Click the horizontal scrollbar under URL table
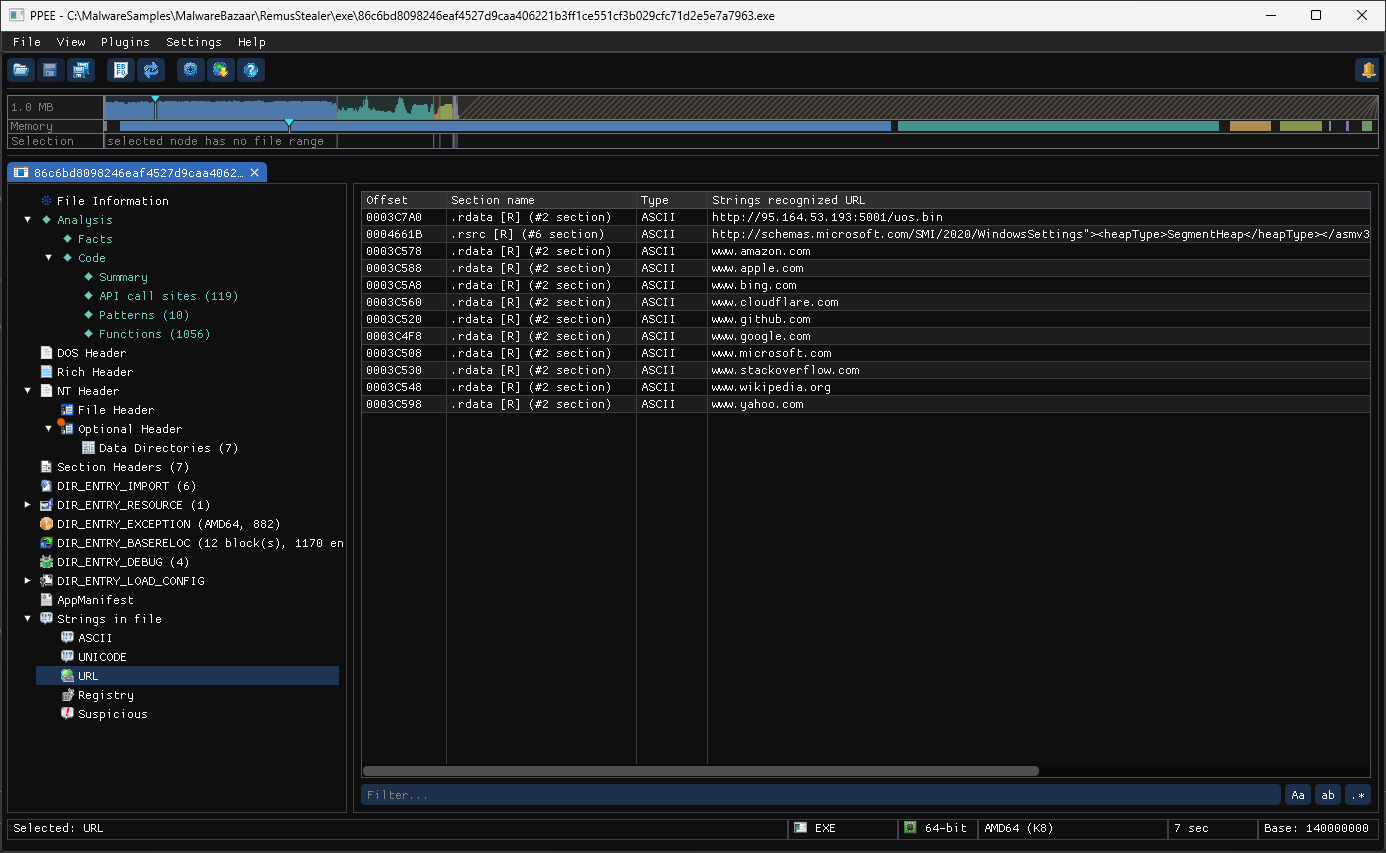Viewport: 1386px width, 853px height. (x=701, y=771)
